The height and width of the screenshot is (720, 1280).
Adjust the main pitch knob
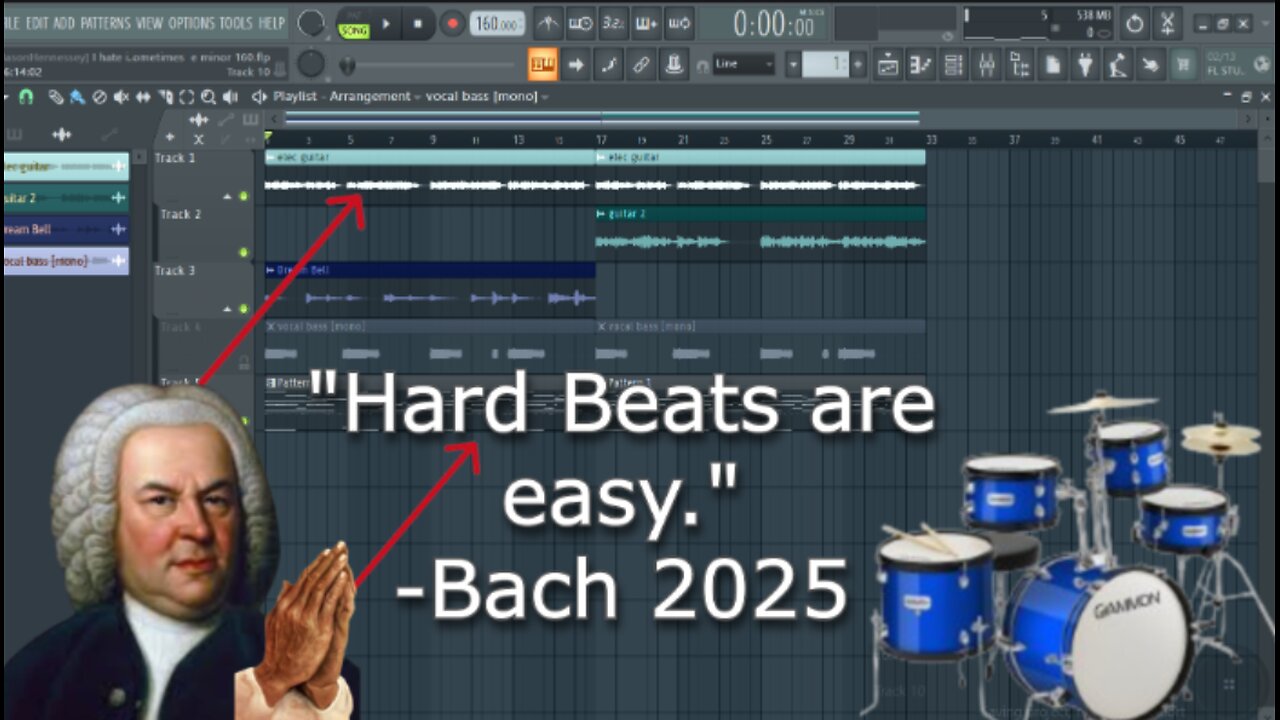(x=311, y=64)
